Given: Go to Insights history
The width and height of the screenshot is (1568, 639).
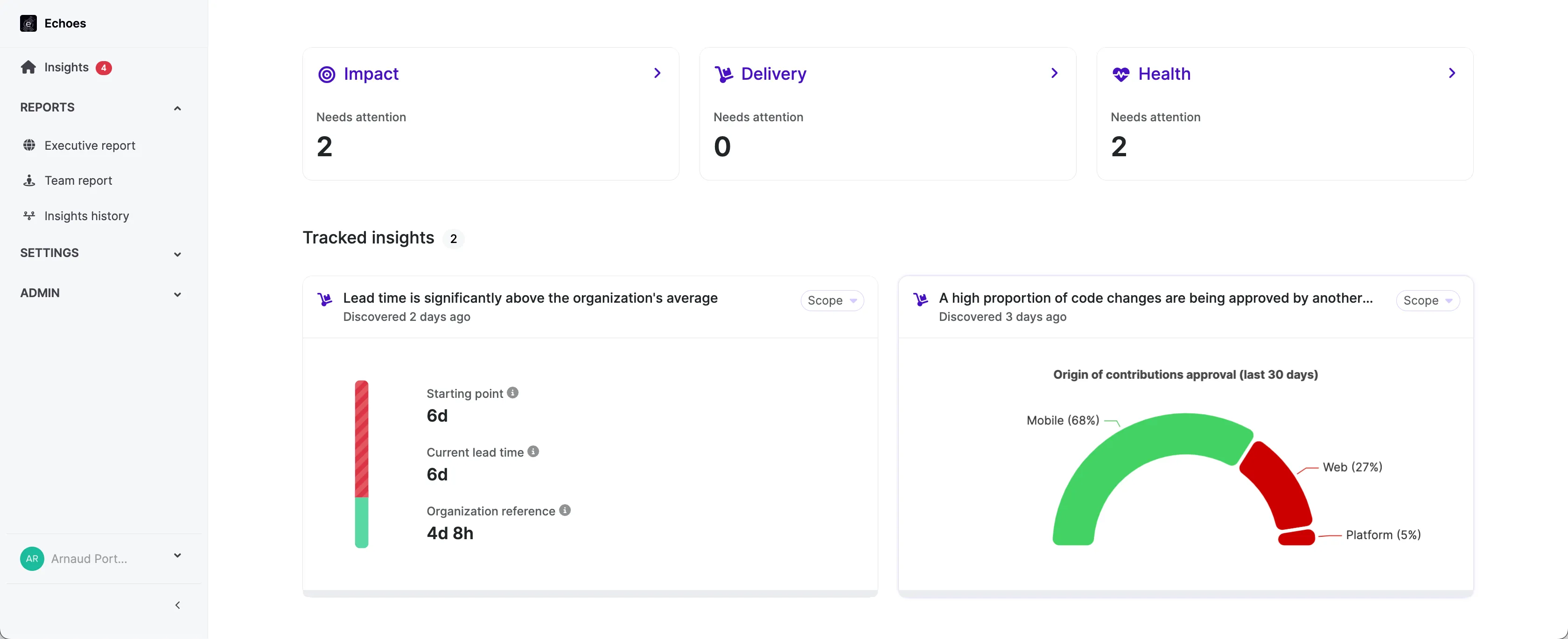Looking at the screenshot, I should (x=86, y=216).
